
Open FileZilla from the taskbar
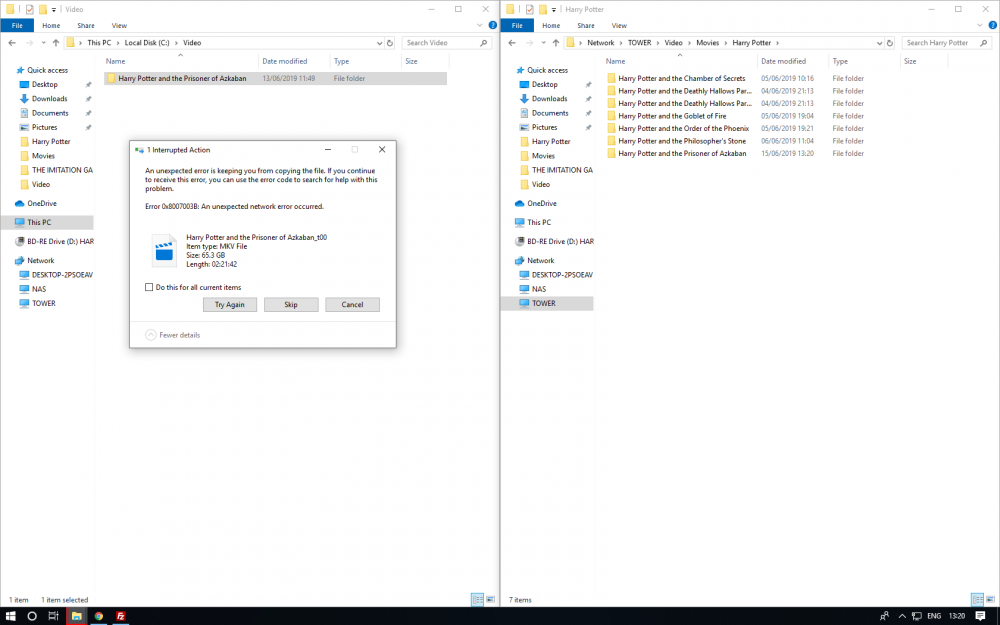tap(121, 616)
